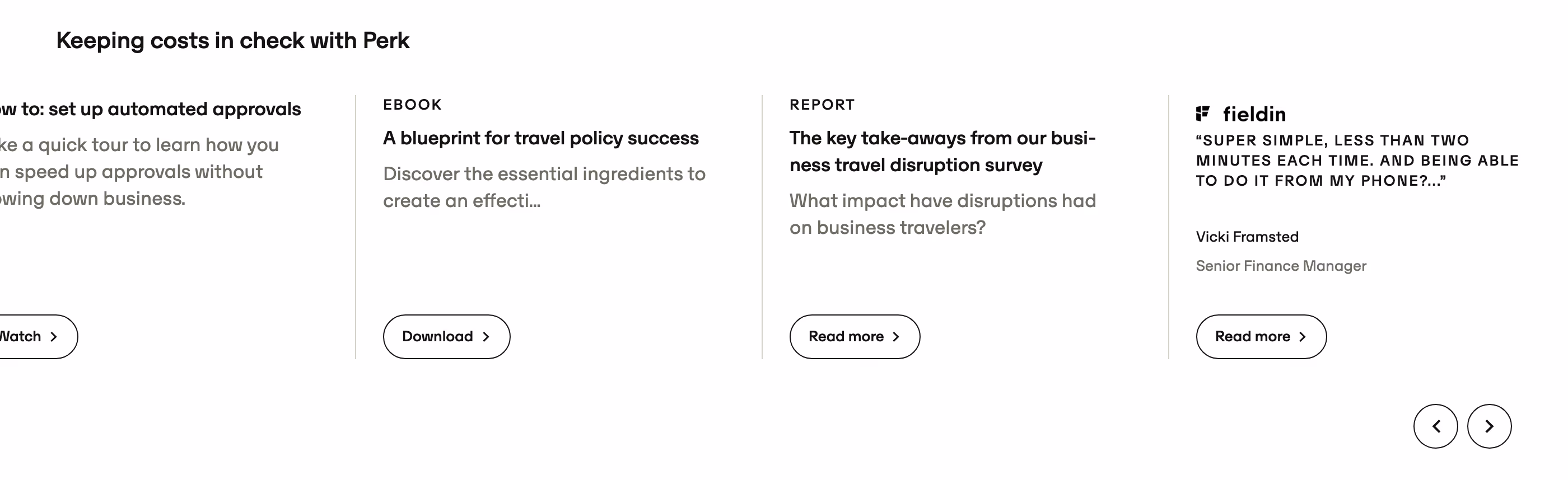Click the EBOOK category label
The width and height of the screenshot is (1568, 480).
(x=412, y=105)
